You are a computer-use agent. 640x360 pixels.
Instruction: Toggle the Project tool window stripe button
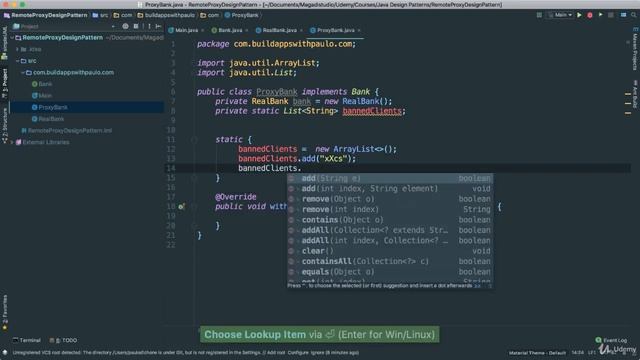tap(4, 84)
